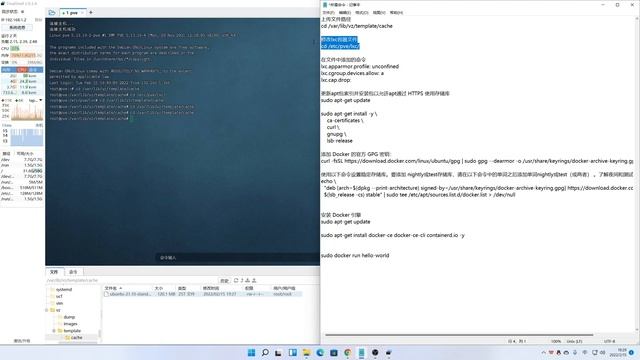640x360 pixels.
Task: Click the download icon in file panel toolbar
Action: (248, 280)
